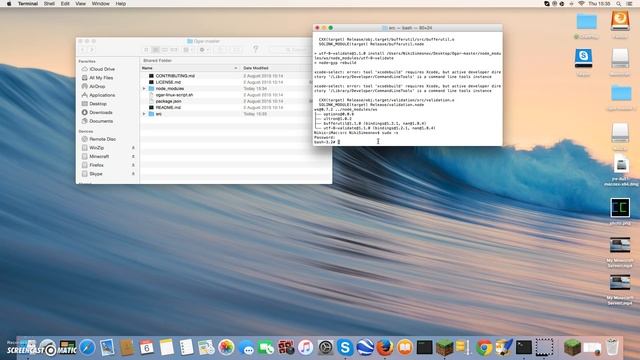
Task: Eject Firefox volume in Finder sidebar
Action: point(133,165)
